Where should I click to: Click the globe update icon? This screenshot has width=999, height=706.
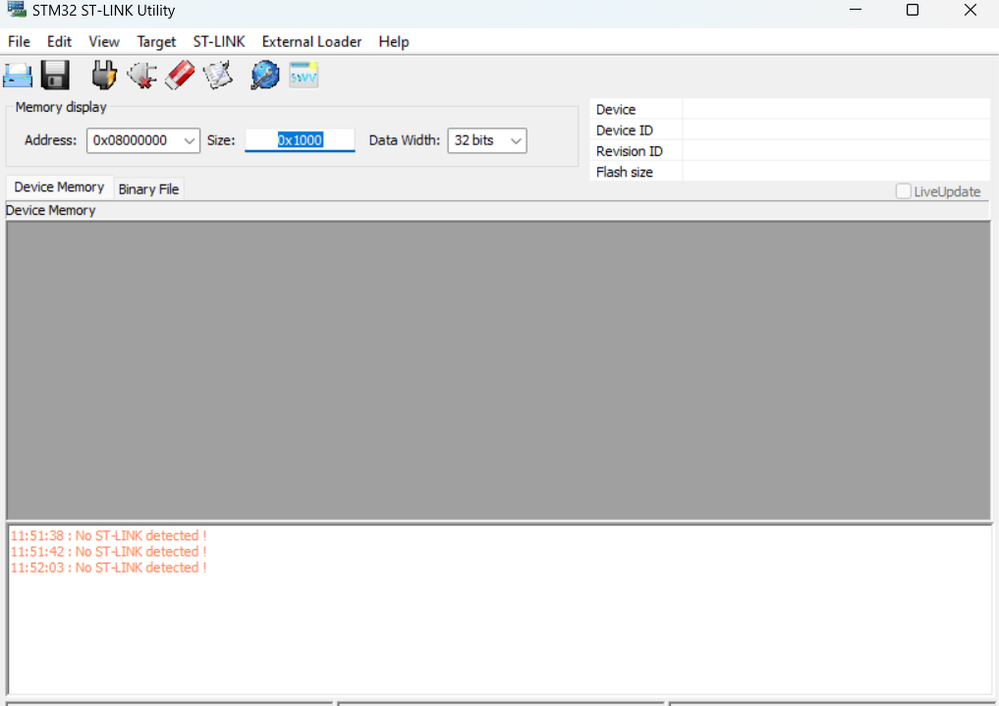tap(265, 75)
